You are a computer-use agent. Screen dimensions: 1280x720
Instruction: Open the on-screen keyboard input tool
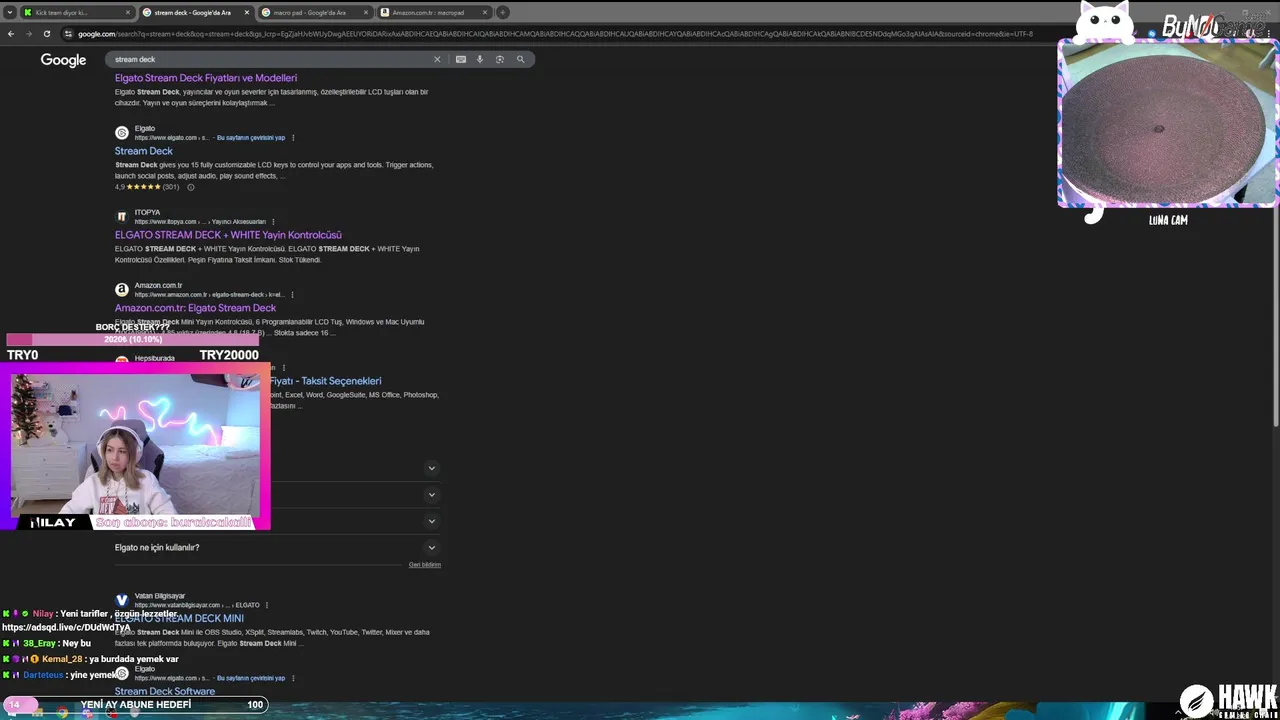pos(460,59)
